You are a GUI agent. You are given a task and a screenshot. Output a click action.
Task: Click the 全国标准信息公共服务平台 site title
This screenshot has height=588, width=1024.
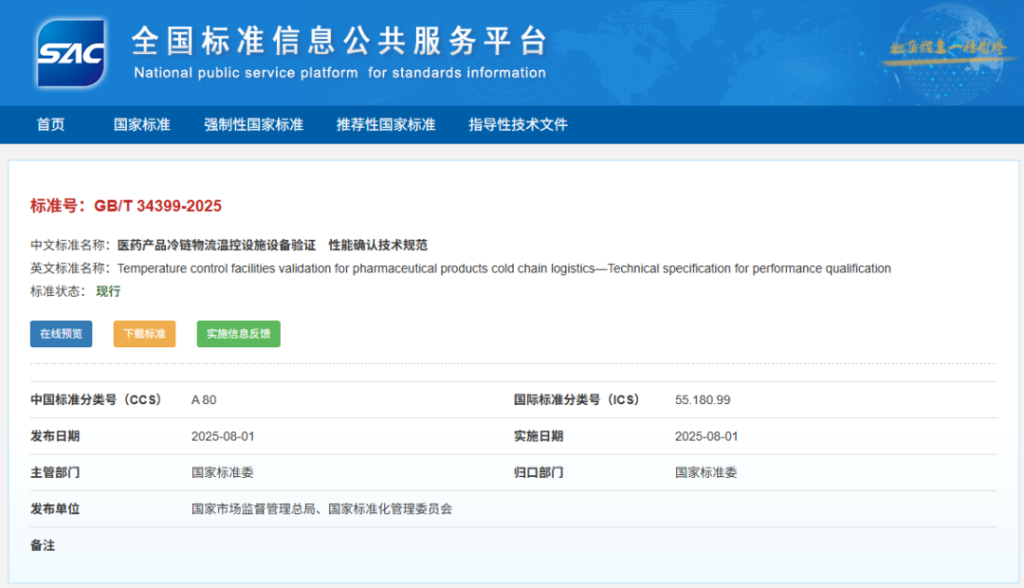point(339,41)
